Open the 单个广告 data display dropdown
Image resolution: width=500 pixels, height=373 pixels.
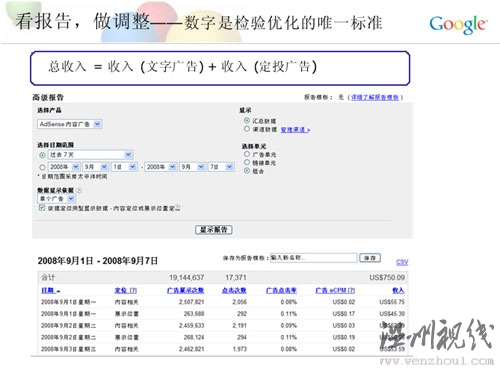(x=56, y=199)
